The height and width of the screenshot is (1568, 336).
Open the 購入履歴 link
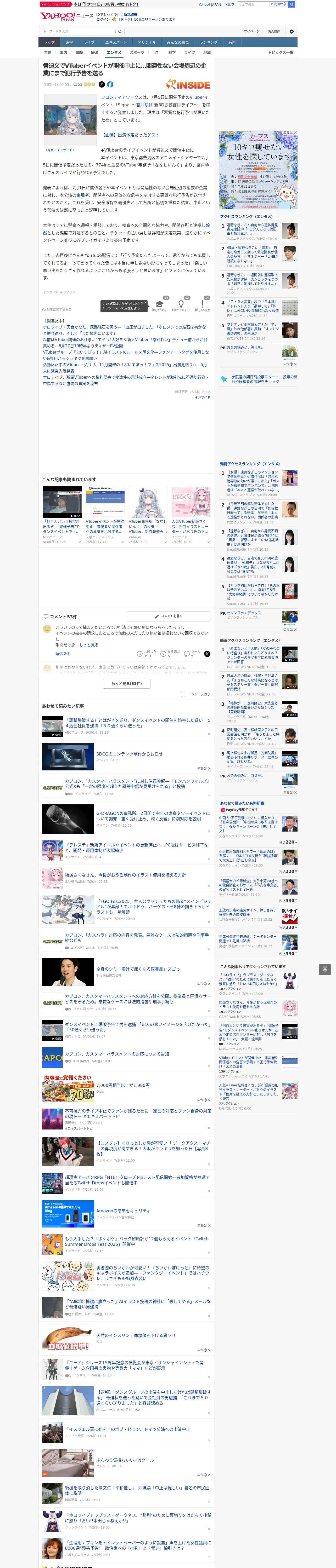click(x=274, y=31)
